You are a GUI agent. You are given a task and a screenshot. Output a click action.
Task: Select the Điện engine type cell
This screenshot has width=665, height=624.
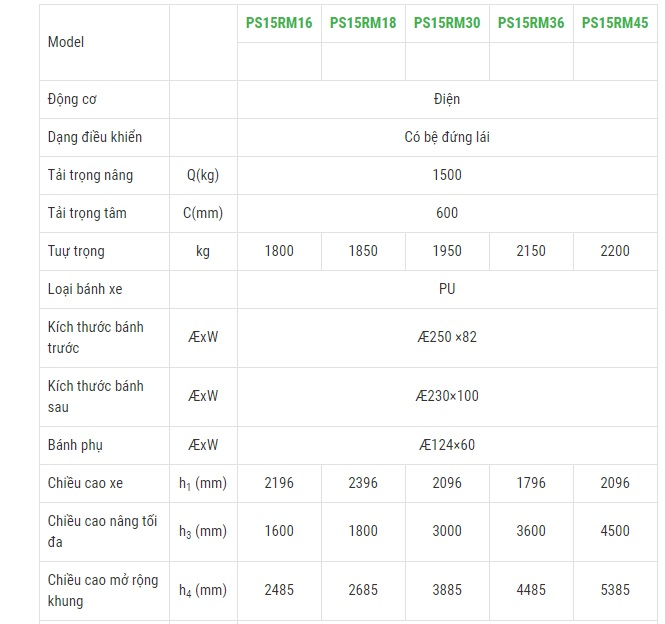click(x=447, y=99)
